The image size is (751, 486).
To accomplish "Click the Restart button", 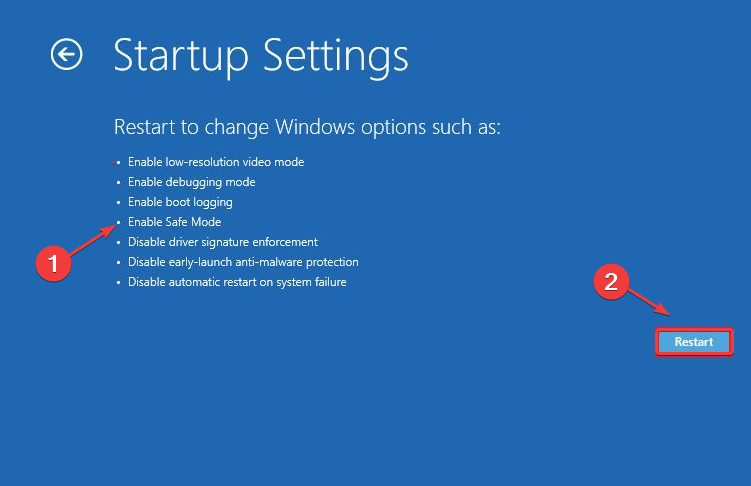I will tap(694, 342).
